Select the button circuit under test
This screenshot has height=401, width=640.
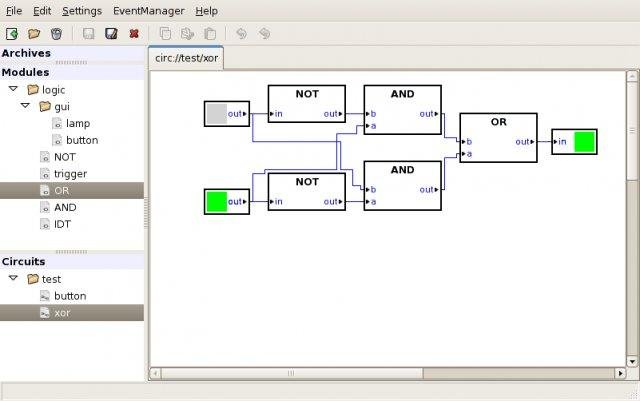(x=70, y=296)
